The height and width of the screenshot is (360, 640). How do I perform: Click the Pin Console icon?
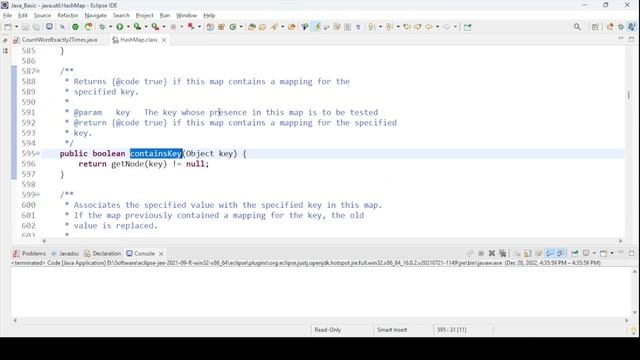(575, 253)
